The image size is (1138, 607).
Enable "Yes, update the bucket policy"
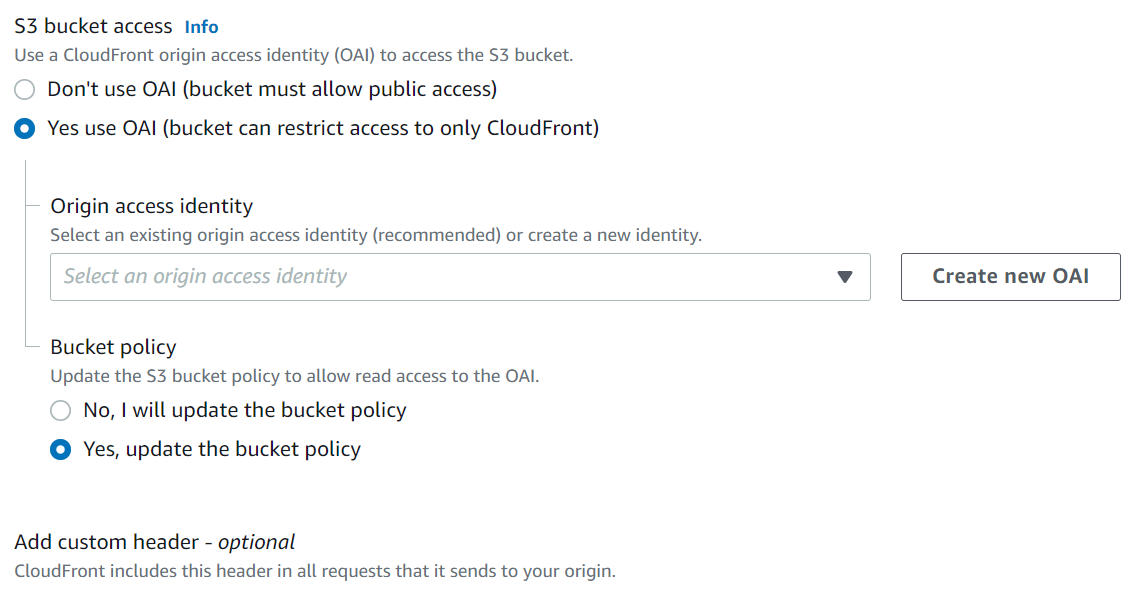click(60, 449)
